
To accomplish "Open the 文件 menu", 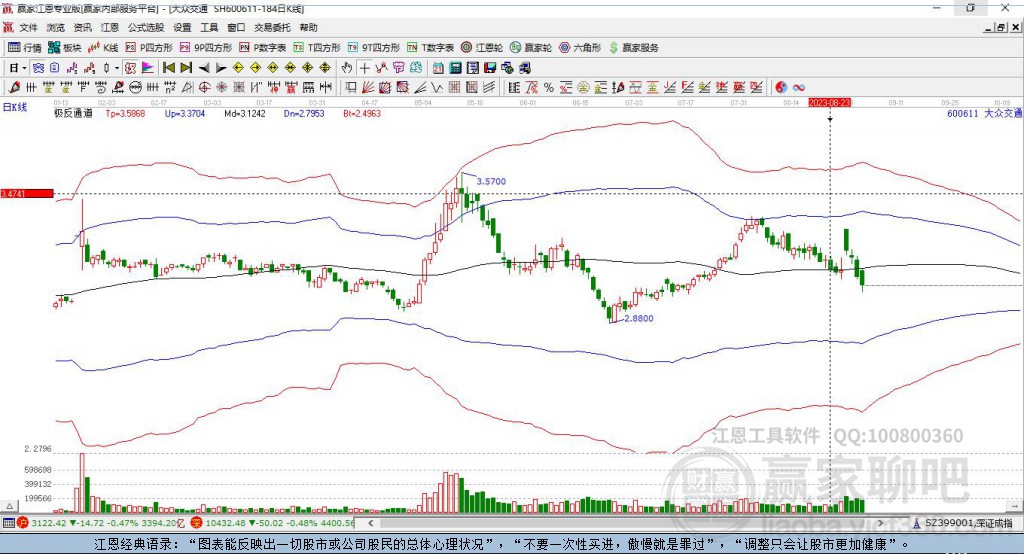I will pyautogui.click(x=28, y=27).
